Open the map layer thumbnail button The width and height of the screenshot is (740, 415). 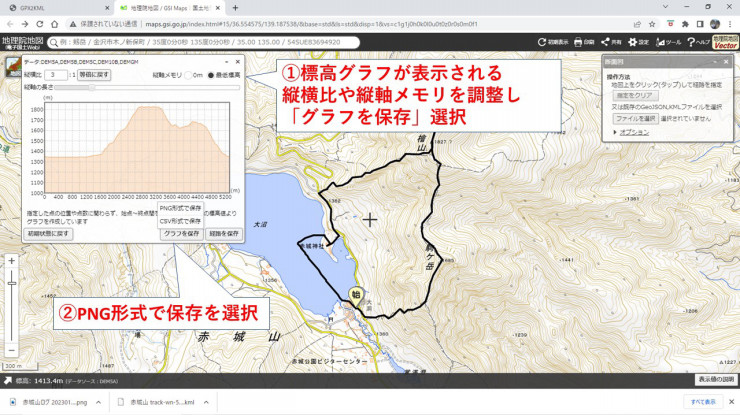14,68
